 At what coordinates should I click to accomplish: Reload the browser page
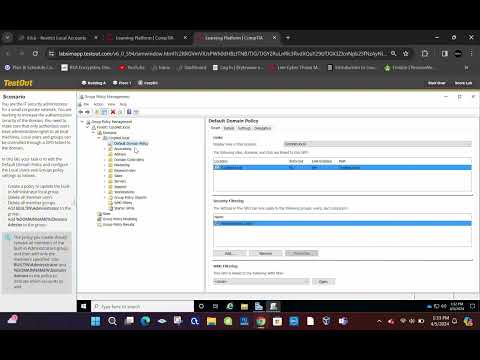click(x=35, y=53)
